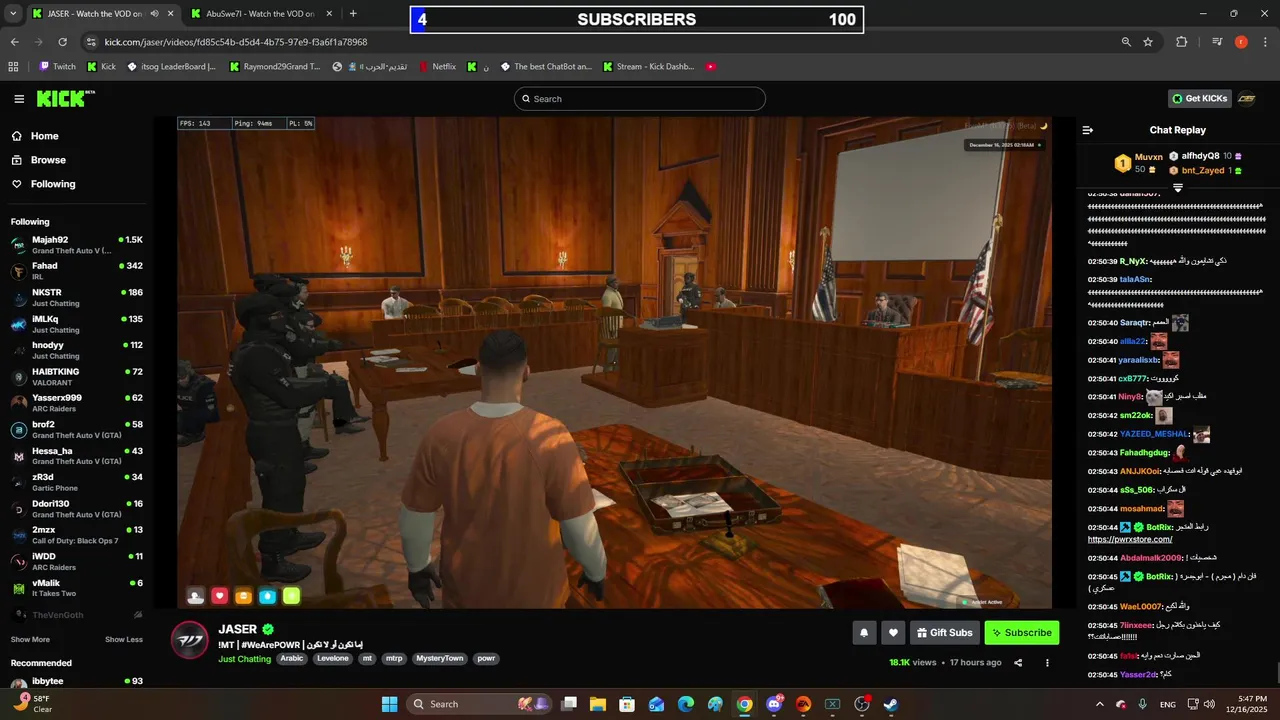Open the Netflix bookmark
The width and height of the screenshot is (1280, 720).
tap(436, 67)
